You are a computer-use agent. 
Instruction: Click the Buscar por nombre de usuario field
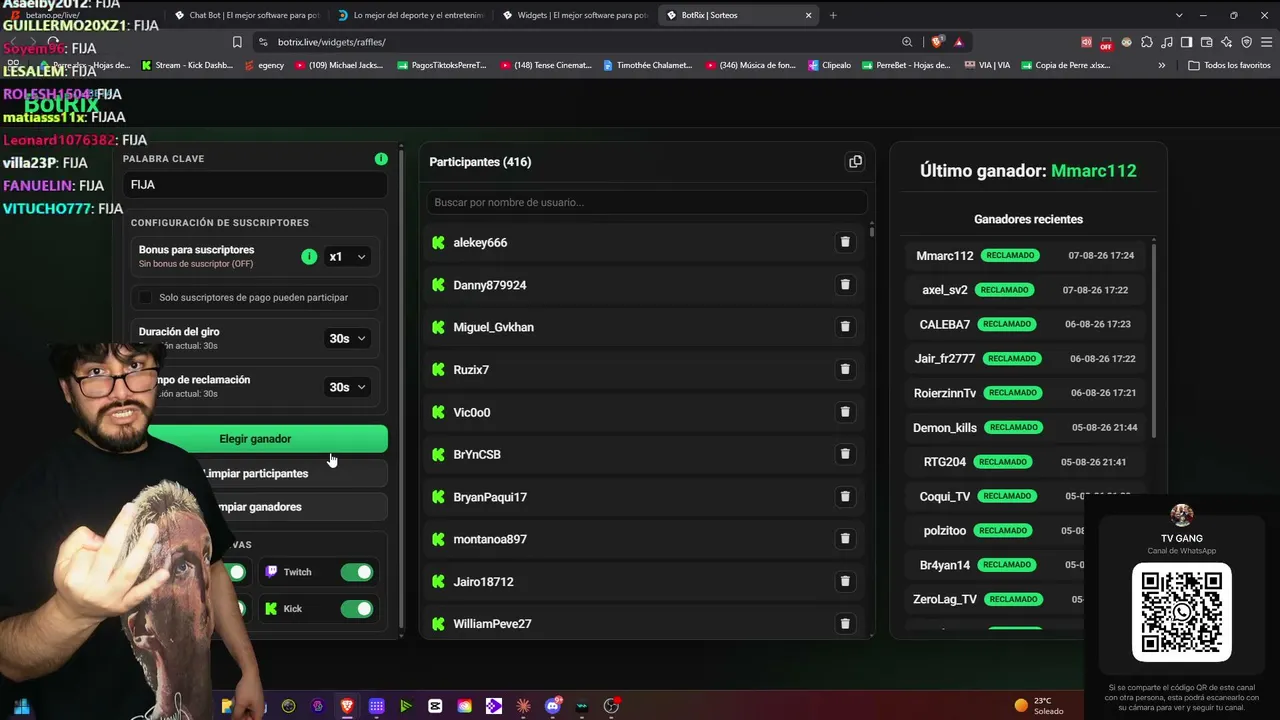coord(647,202)
